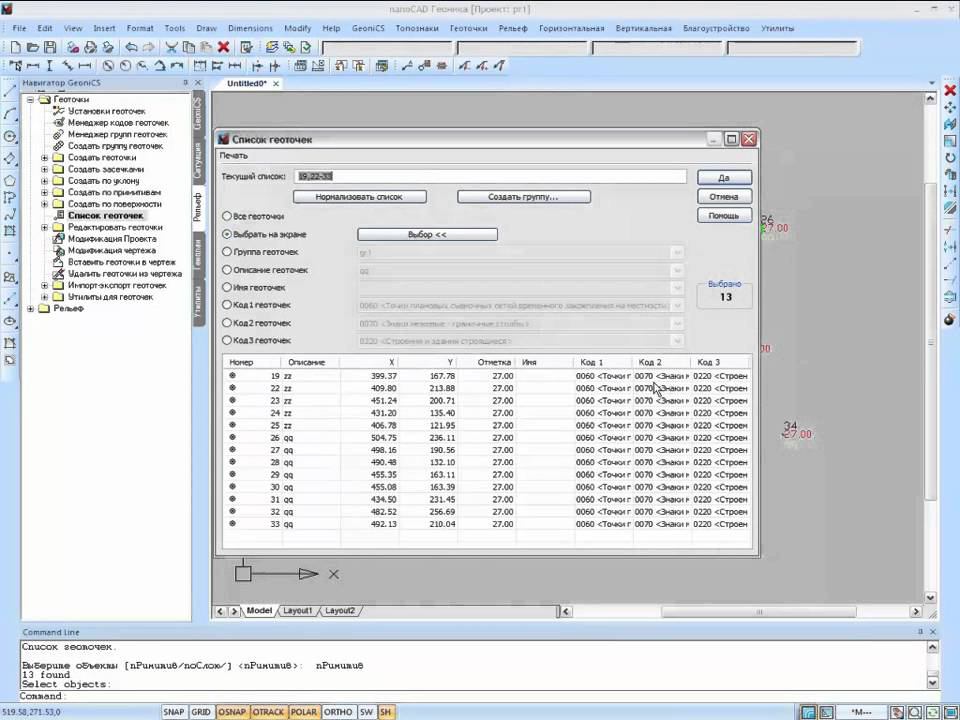The width and height of the screenshot is (960, 720).
Task: Select the spline tool in left toolbar
Action: click(10, 215)
